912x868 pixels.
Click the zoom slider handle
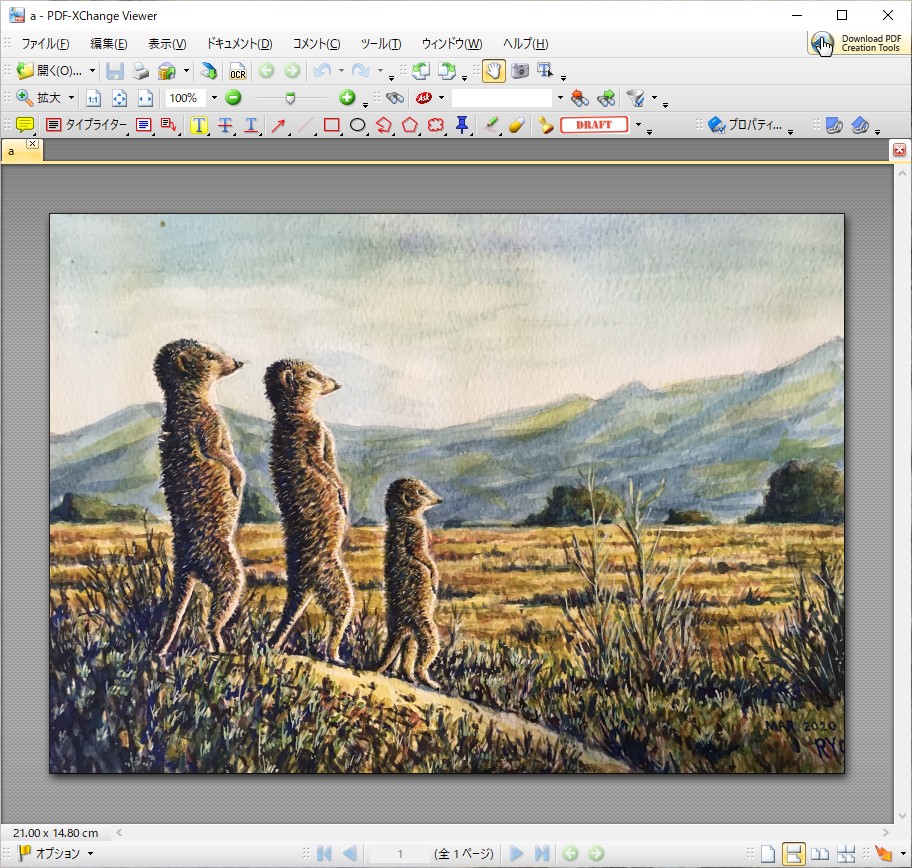290,98
